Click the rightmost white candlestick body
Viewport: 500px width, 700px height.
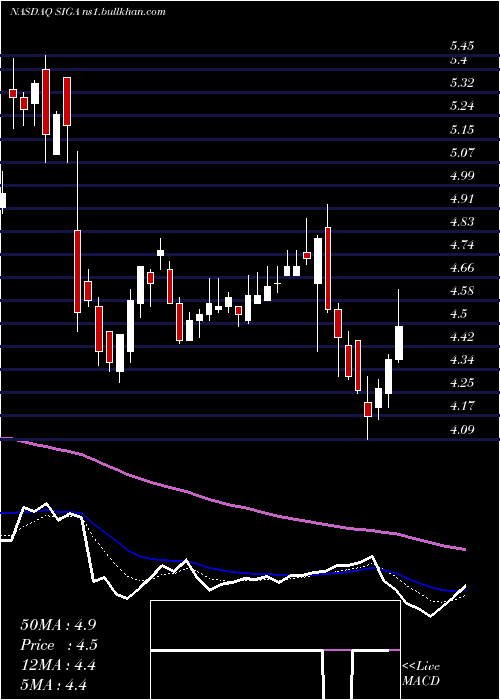point(399,343)
